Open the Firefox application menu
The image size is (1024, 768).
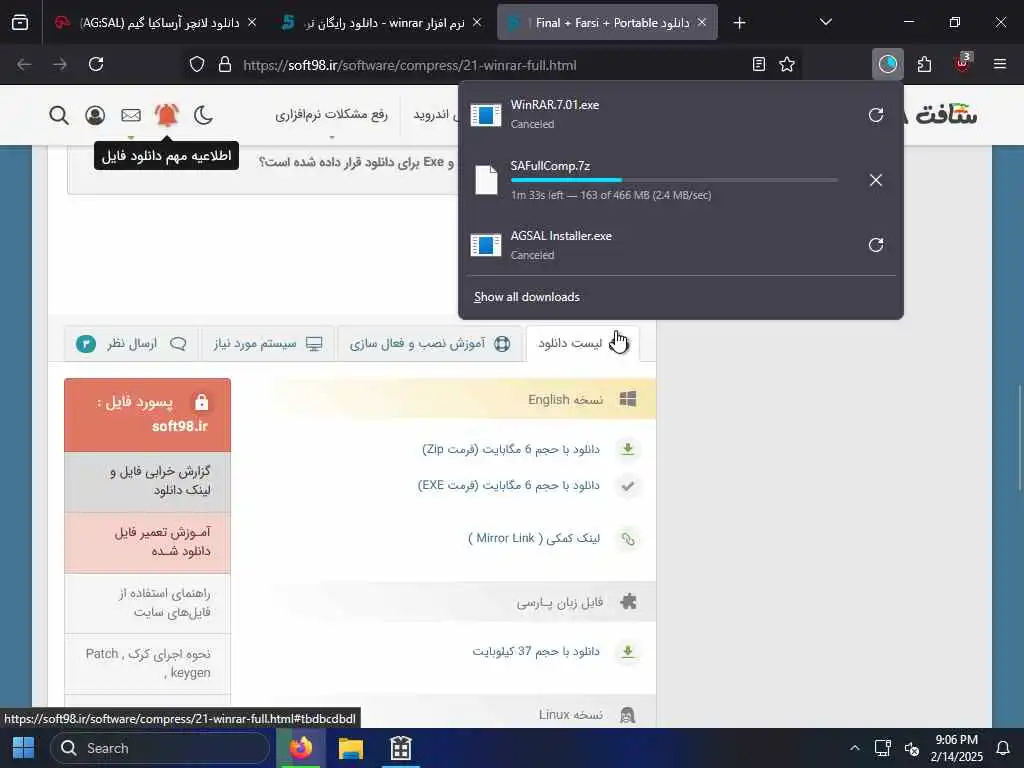tap(999, 64)
